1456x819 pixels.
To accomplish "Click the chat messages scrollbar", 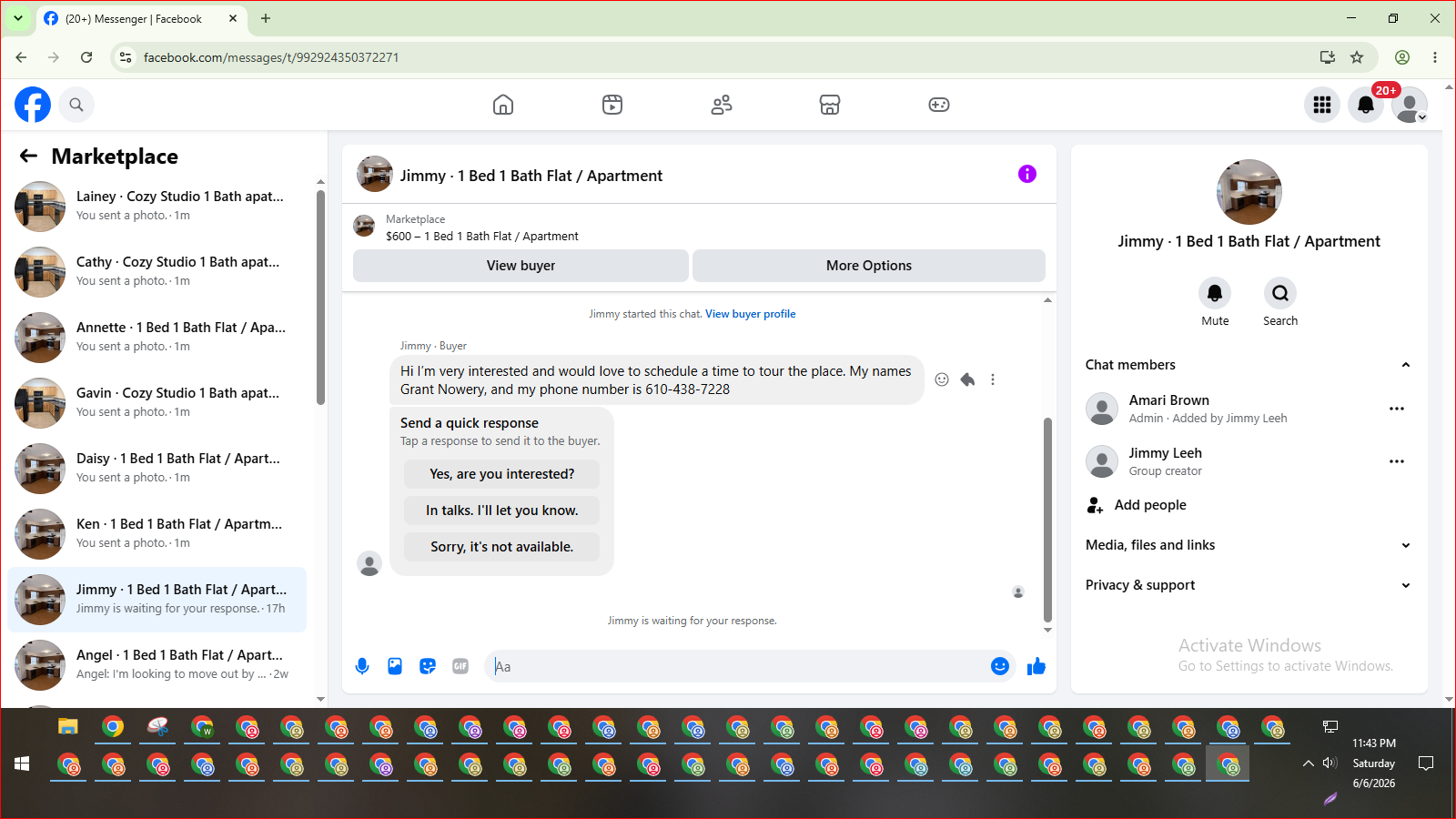I will click(x=1047, y=521).
